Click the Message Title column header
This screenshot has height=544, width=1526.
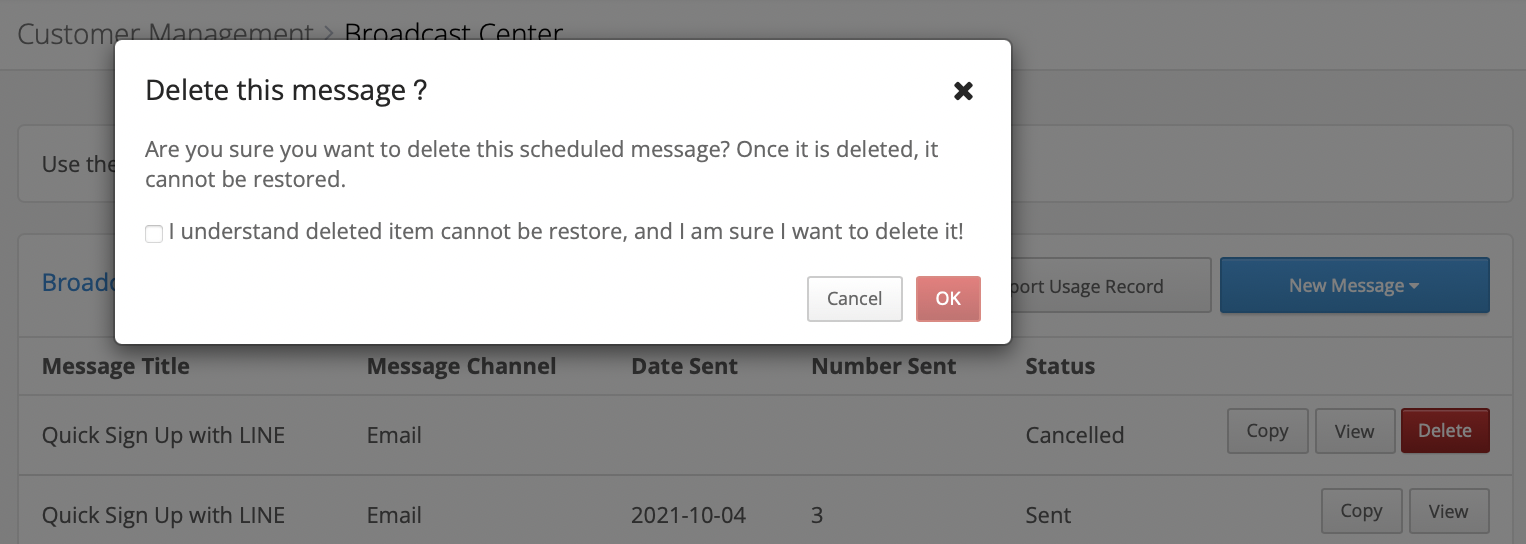116,366
